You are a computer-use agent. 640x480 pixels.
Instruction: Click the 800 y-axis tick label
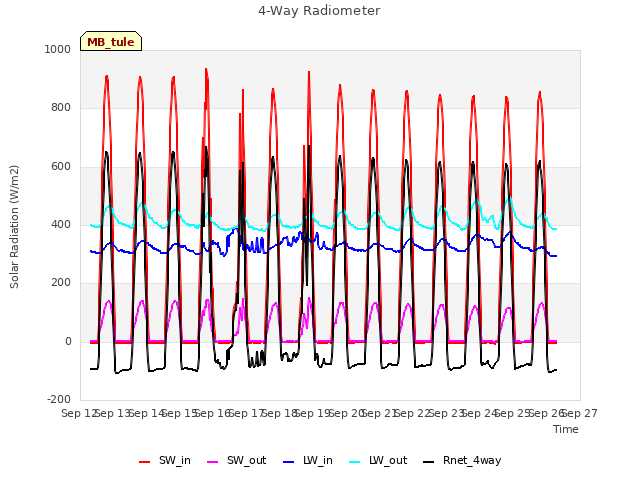click(x=61, y=108)
